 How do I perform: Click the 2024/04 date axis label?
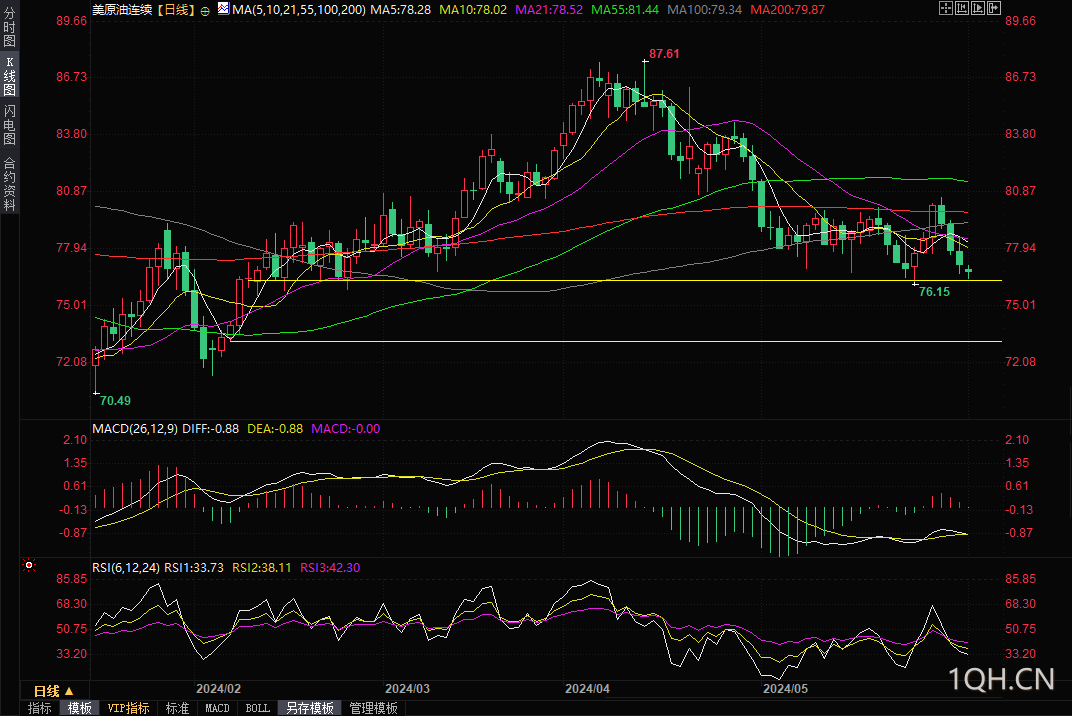click(587, 689)
